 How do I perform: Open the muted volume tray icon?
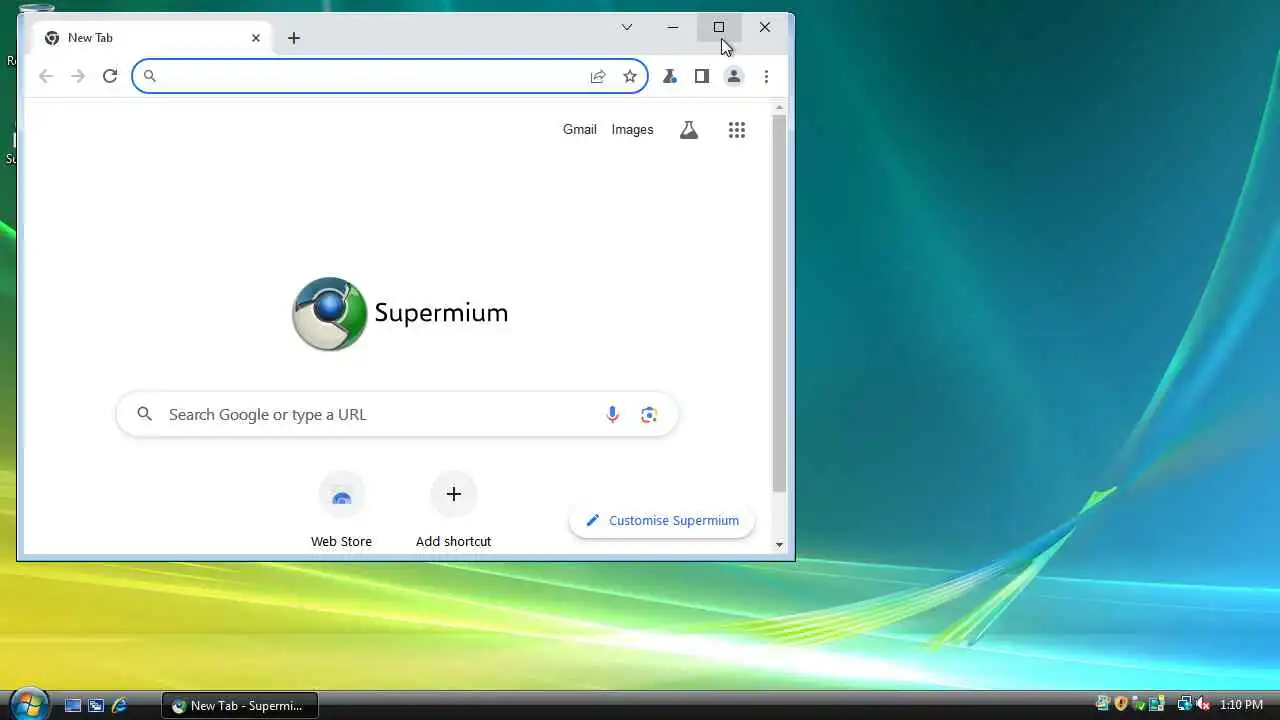click(x=1203, y=704)
